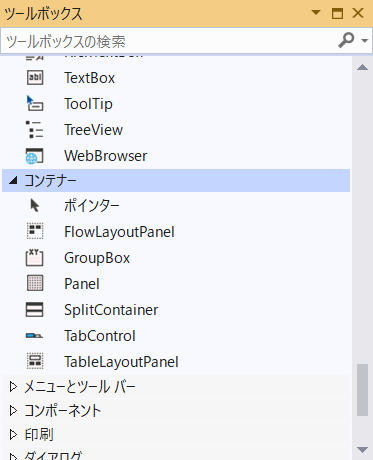Expand the 印刷 group
The width and height of the screenshot is (373, 460).
tap(13, 435)
